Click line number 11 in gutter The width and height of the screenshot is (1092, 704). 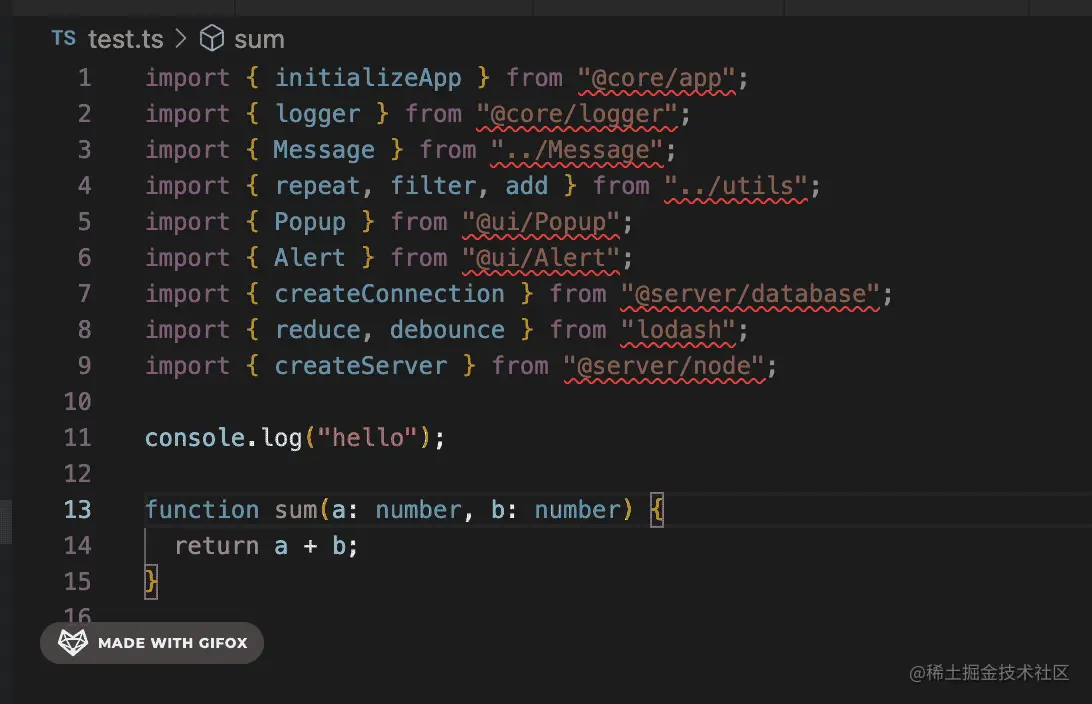pos(77,437)
